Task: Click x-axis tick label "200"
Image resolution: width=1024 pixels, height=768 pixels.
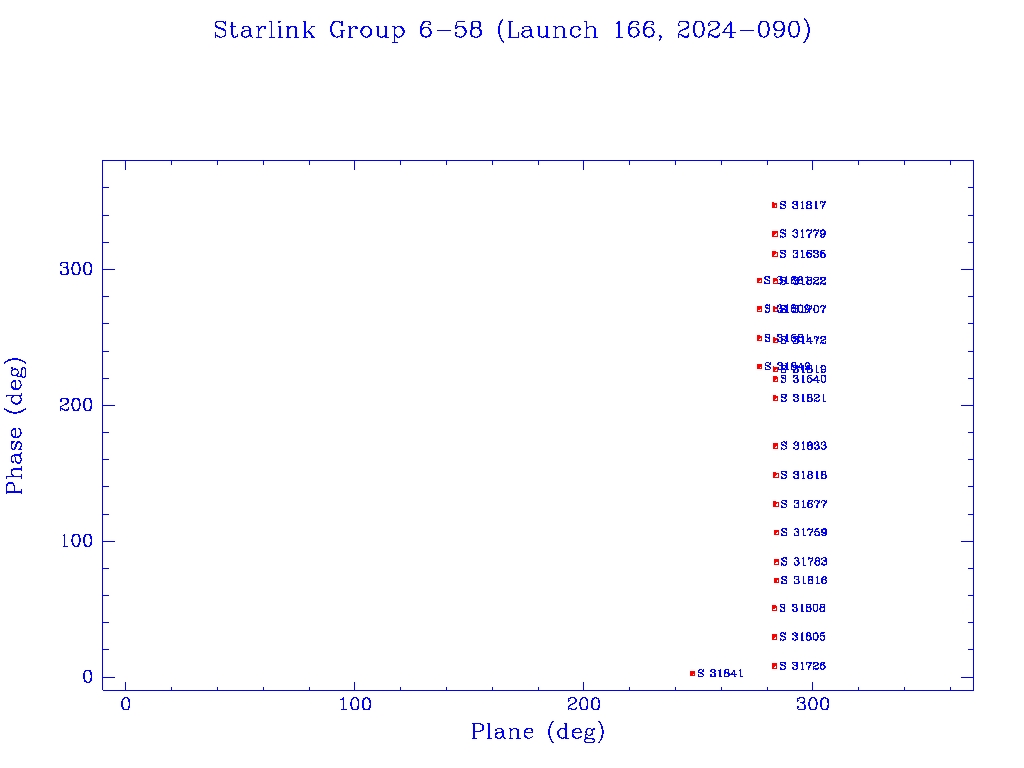Action: tap(584, 704)
